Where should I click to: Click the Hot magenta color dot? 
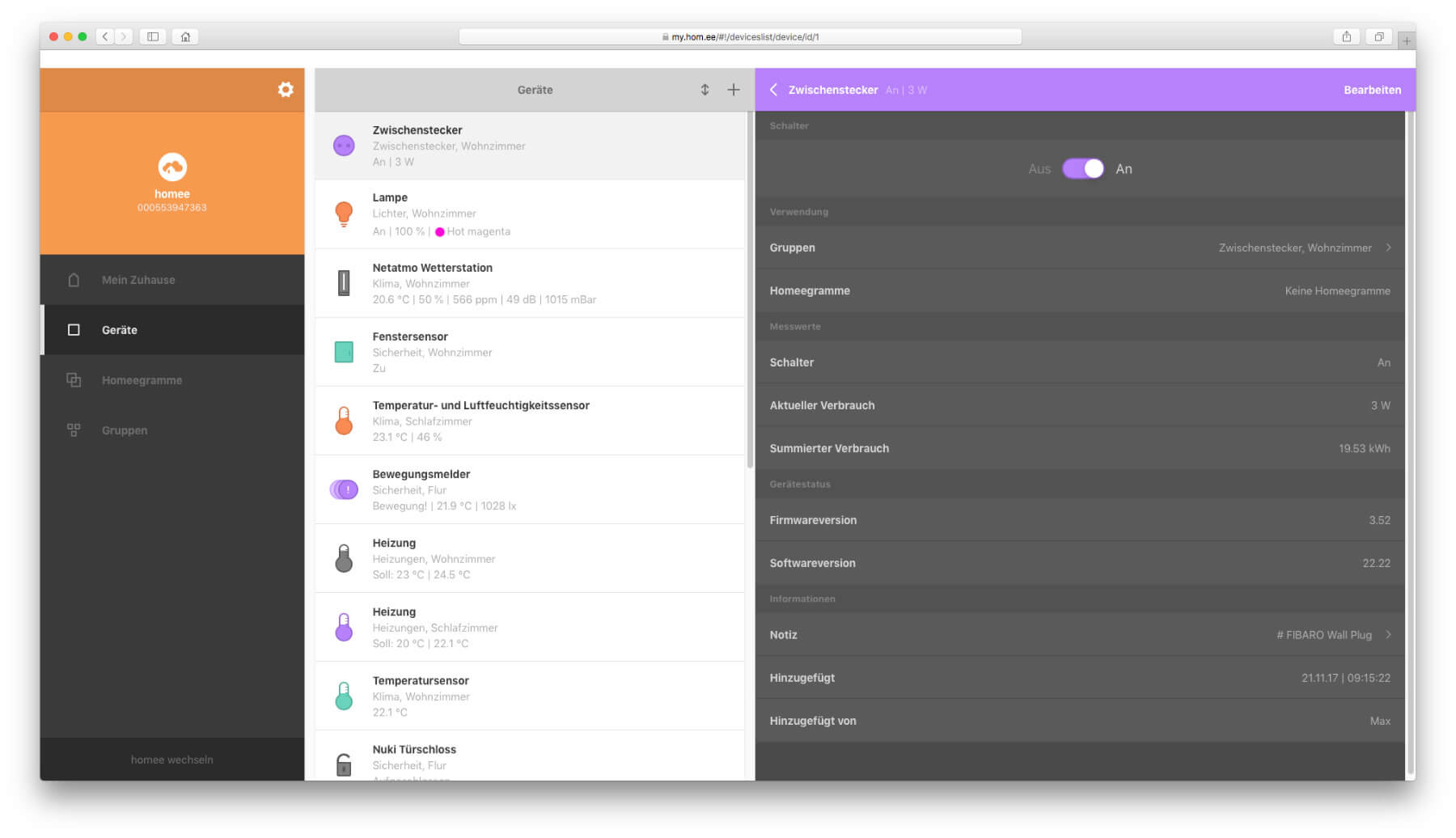(x=440, y=232)
